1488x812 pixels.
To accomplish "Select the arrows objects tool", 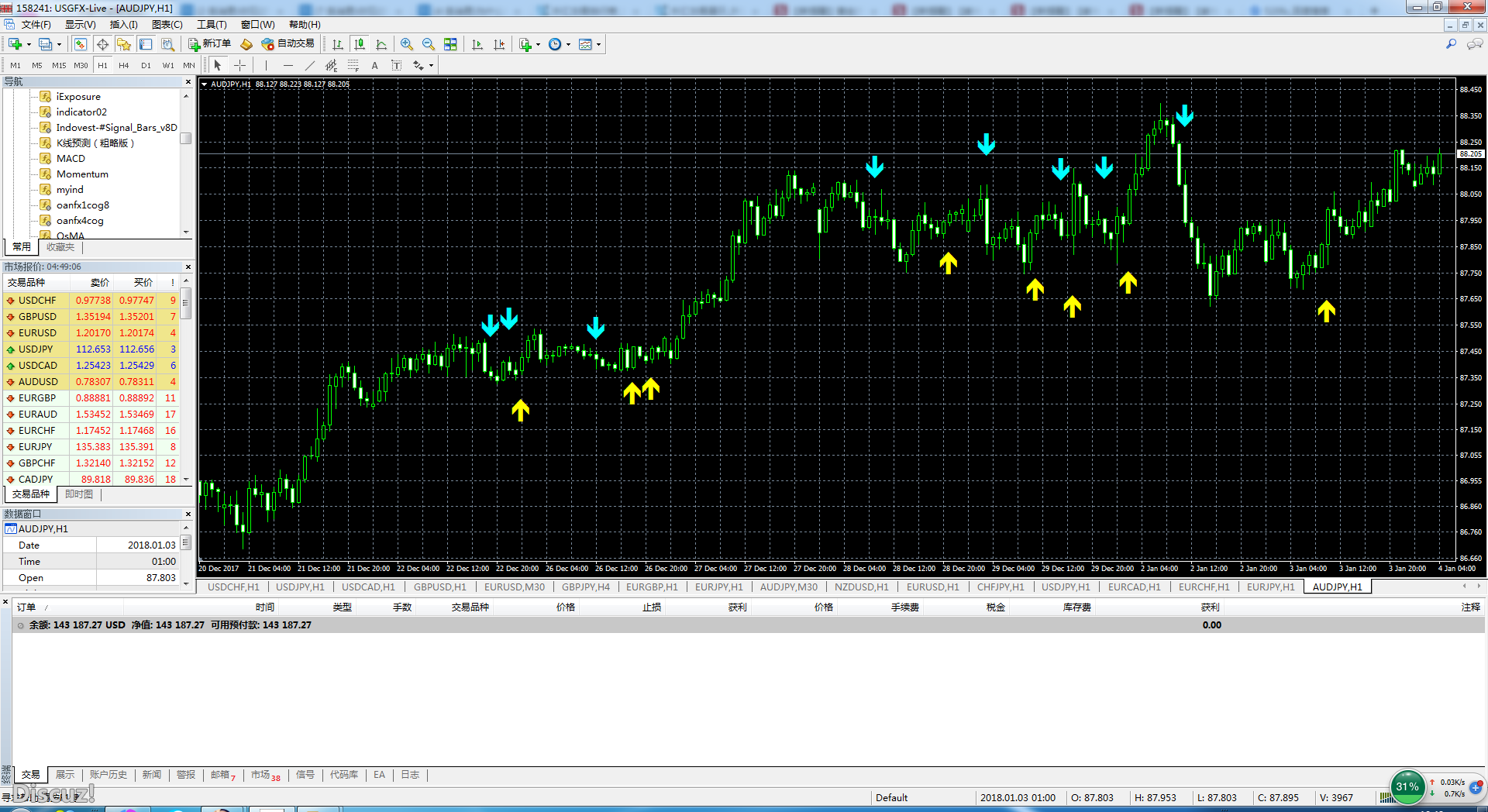I will [x=418, y=65].
